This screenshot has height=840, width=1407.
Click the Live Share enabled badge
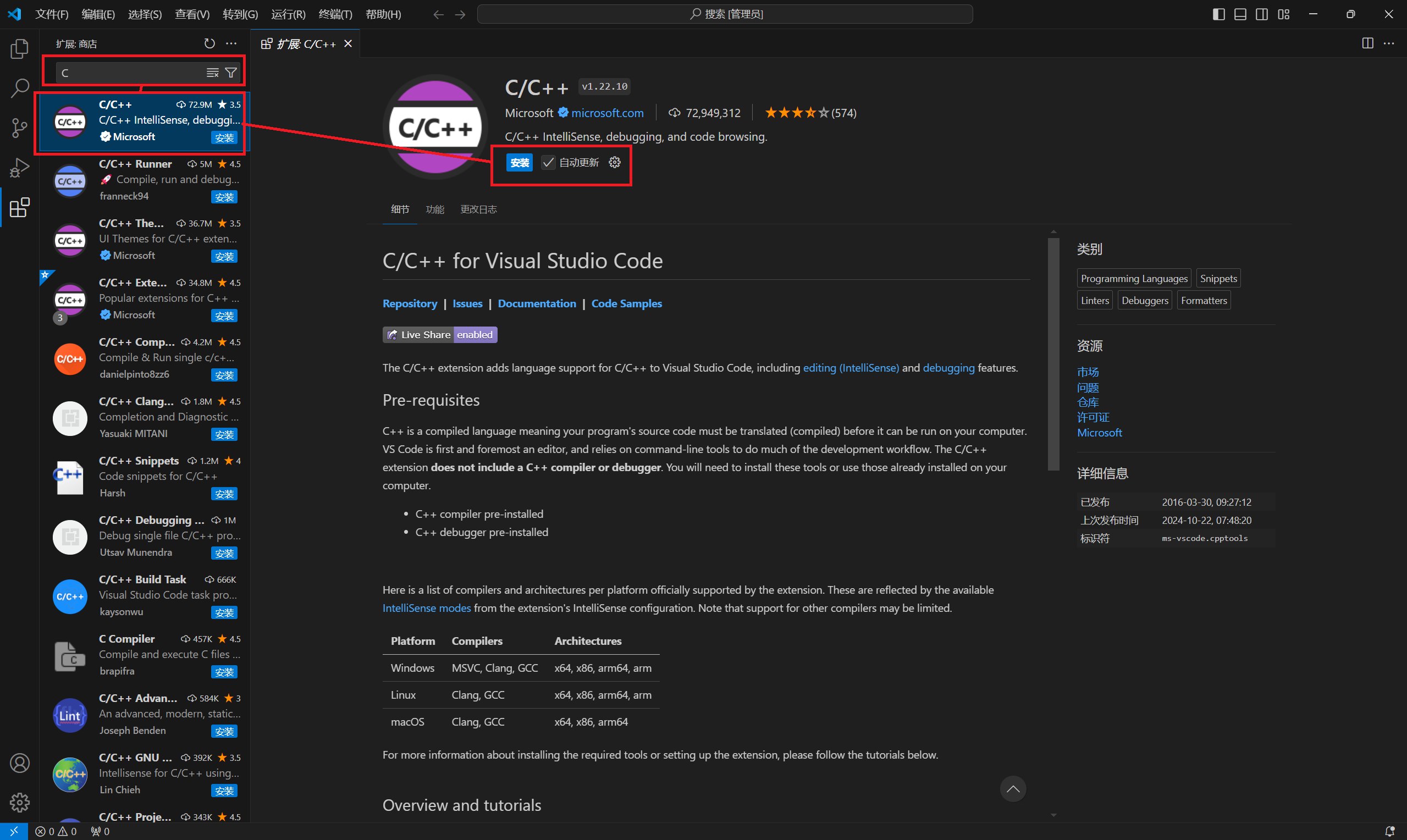click(440, 335)
